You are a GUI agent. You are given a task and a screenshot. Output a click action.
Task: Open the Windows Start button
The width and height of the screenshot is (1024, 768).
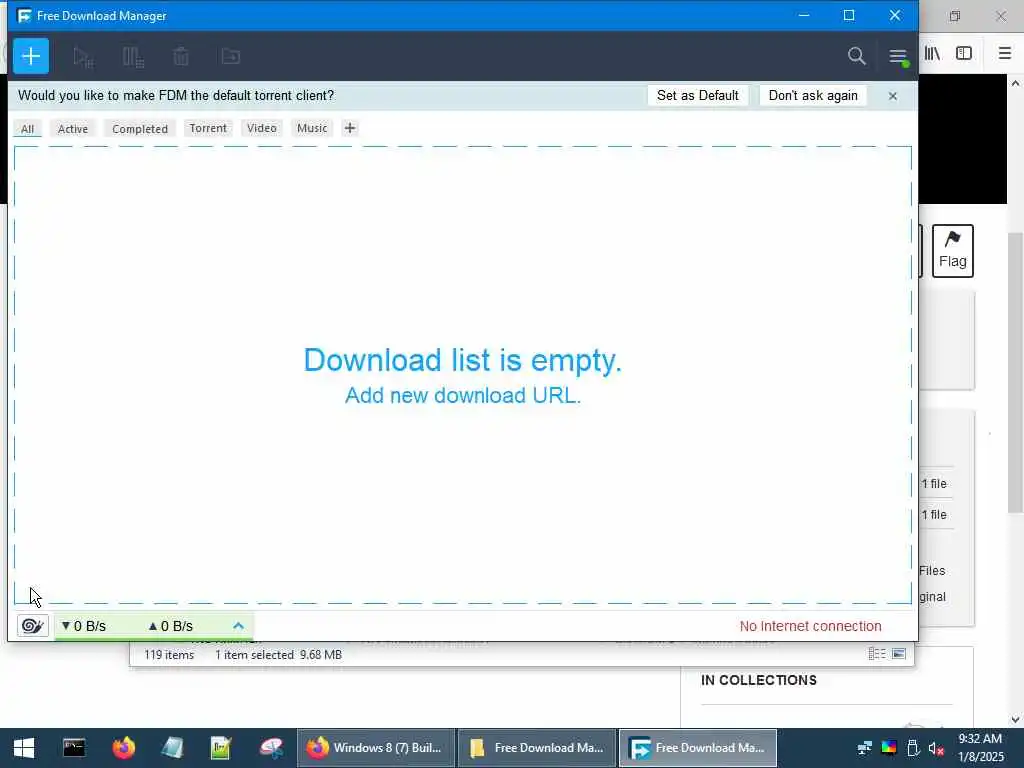coord(24,748)
